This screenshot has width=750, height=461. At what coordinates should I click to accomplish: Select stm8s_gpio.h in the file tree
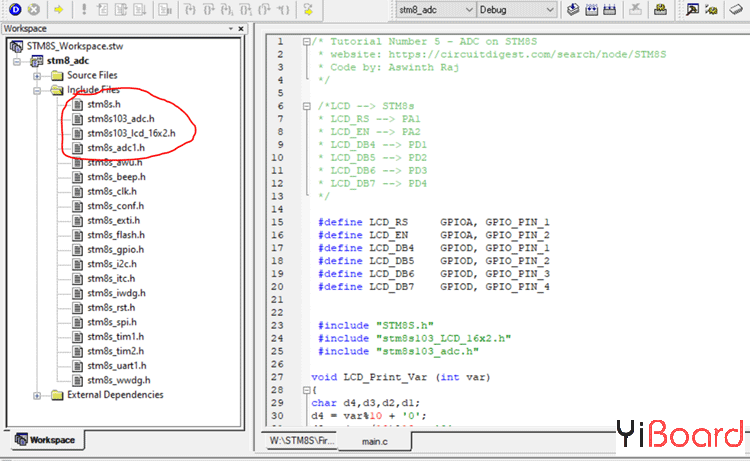click(115, 250)
